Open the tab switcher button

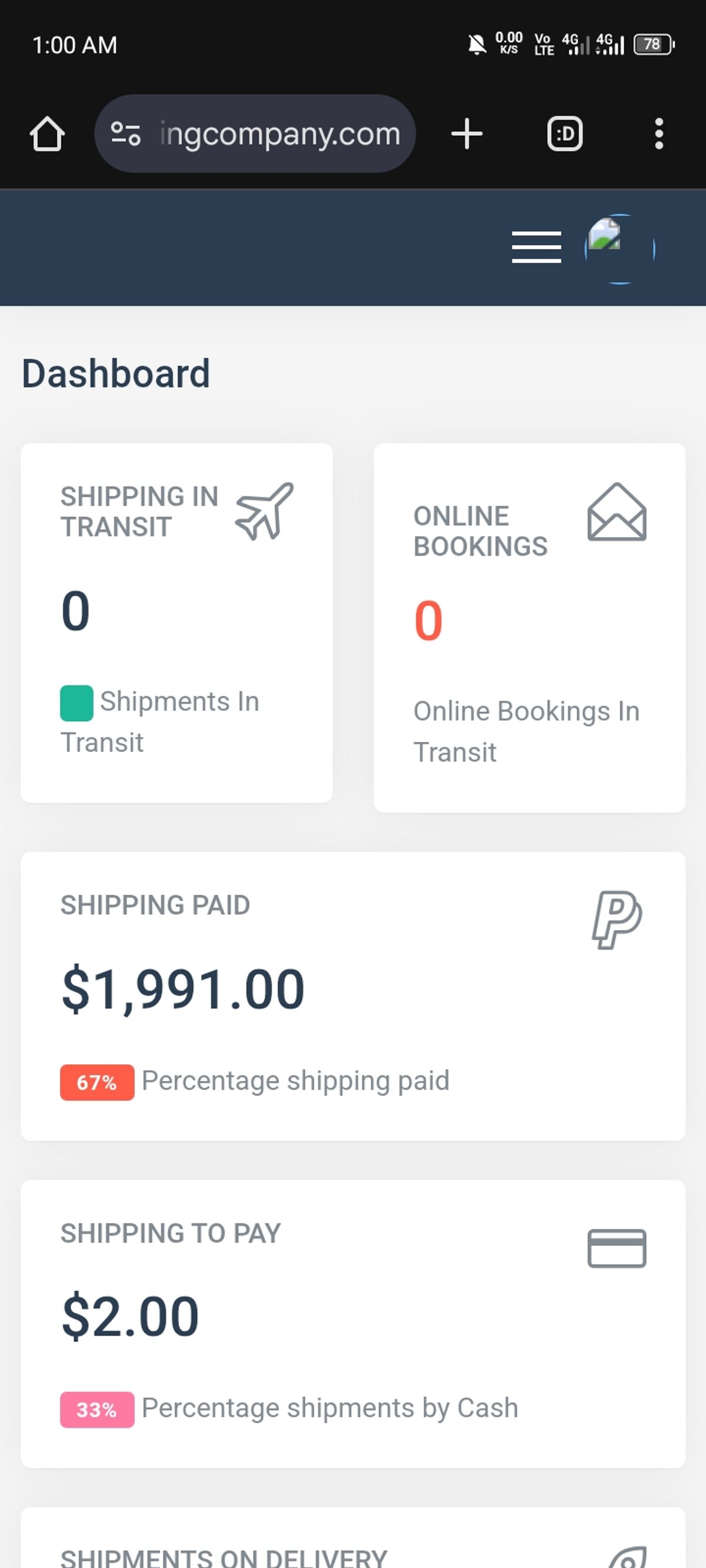pyautogui.click(x=565, y=133)
